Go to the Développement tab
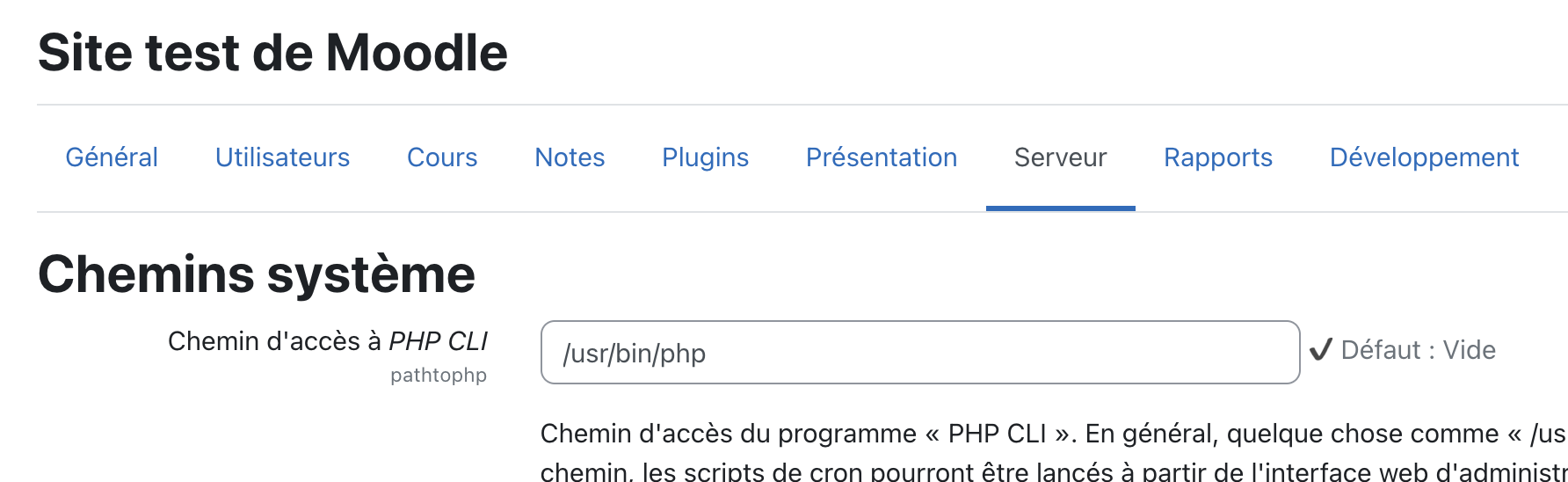1568x482 pixels. (x=1424, y=157)
